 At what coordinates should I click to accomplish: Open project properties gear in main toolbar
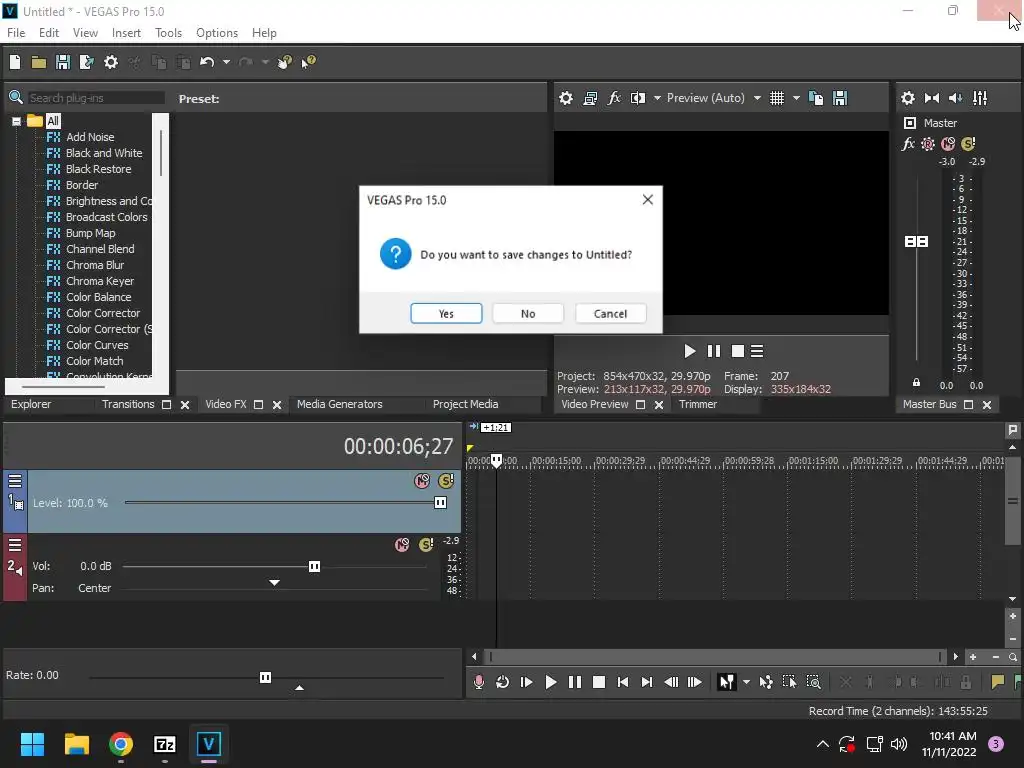(111, 62)
